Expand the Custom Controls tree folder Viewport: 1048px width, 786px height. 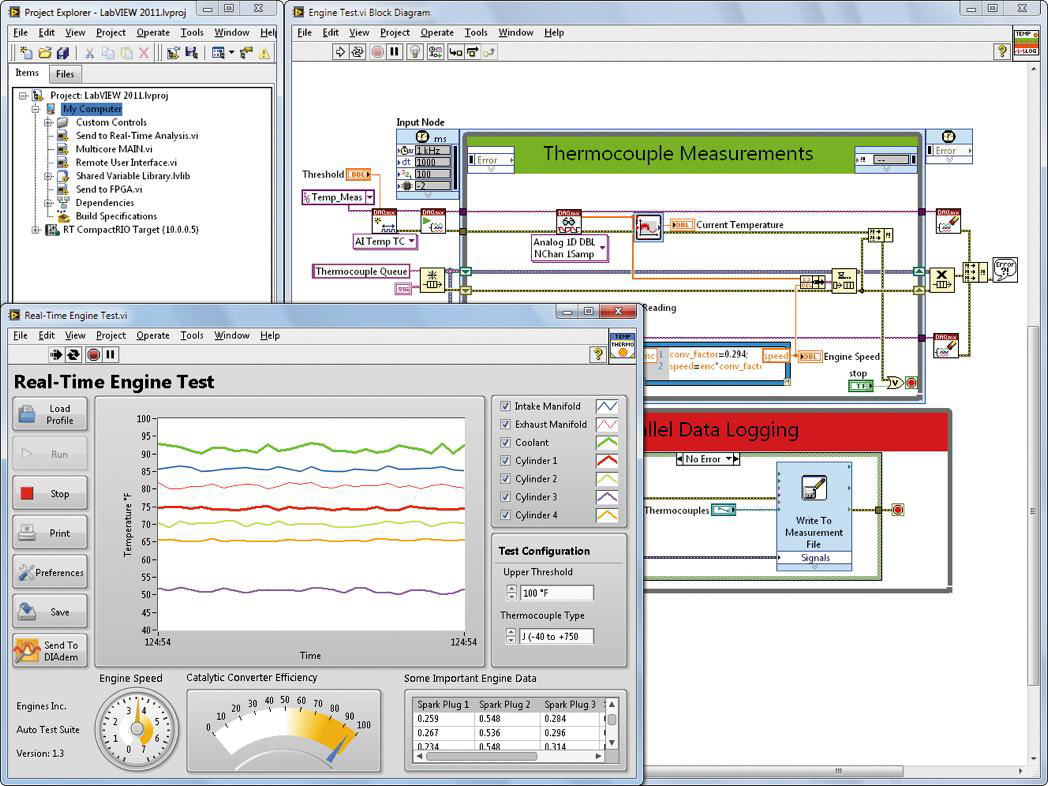(47, 122)
